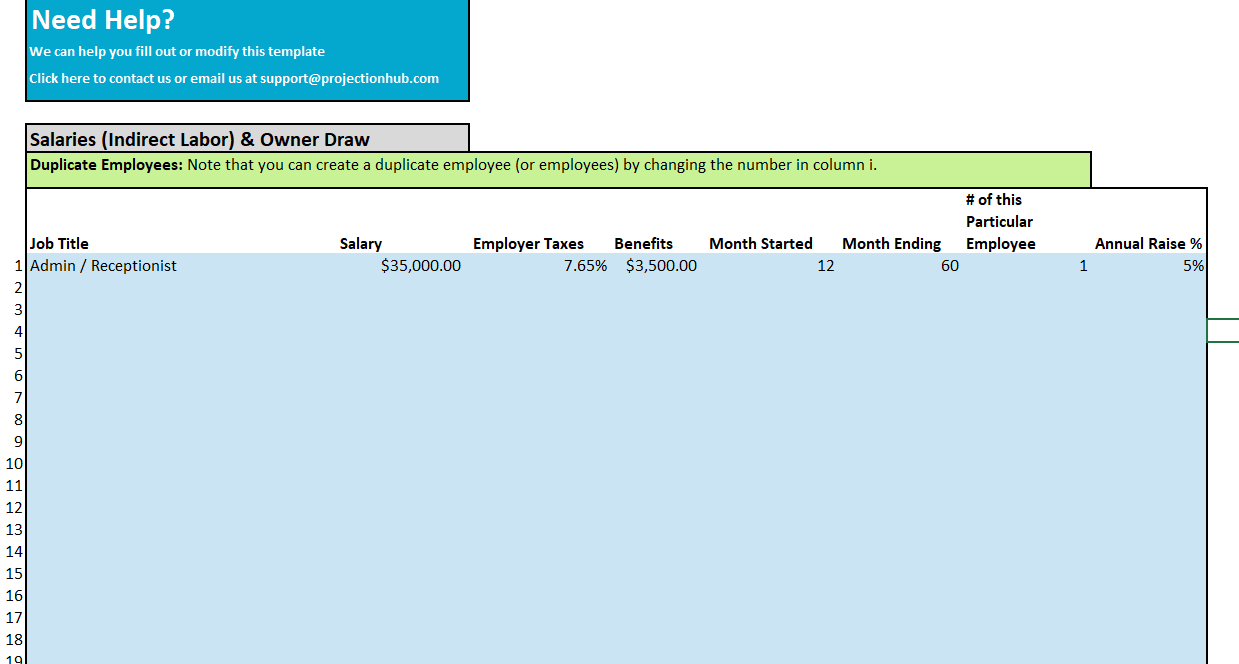Click row number 5 label
The image size is (1239, 664).
coord(17,353)
